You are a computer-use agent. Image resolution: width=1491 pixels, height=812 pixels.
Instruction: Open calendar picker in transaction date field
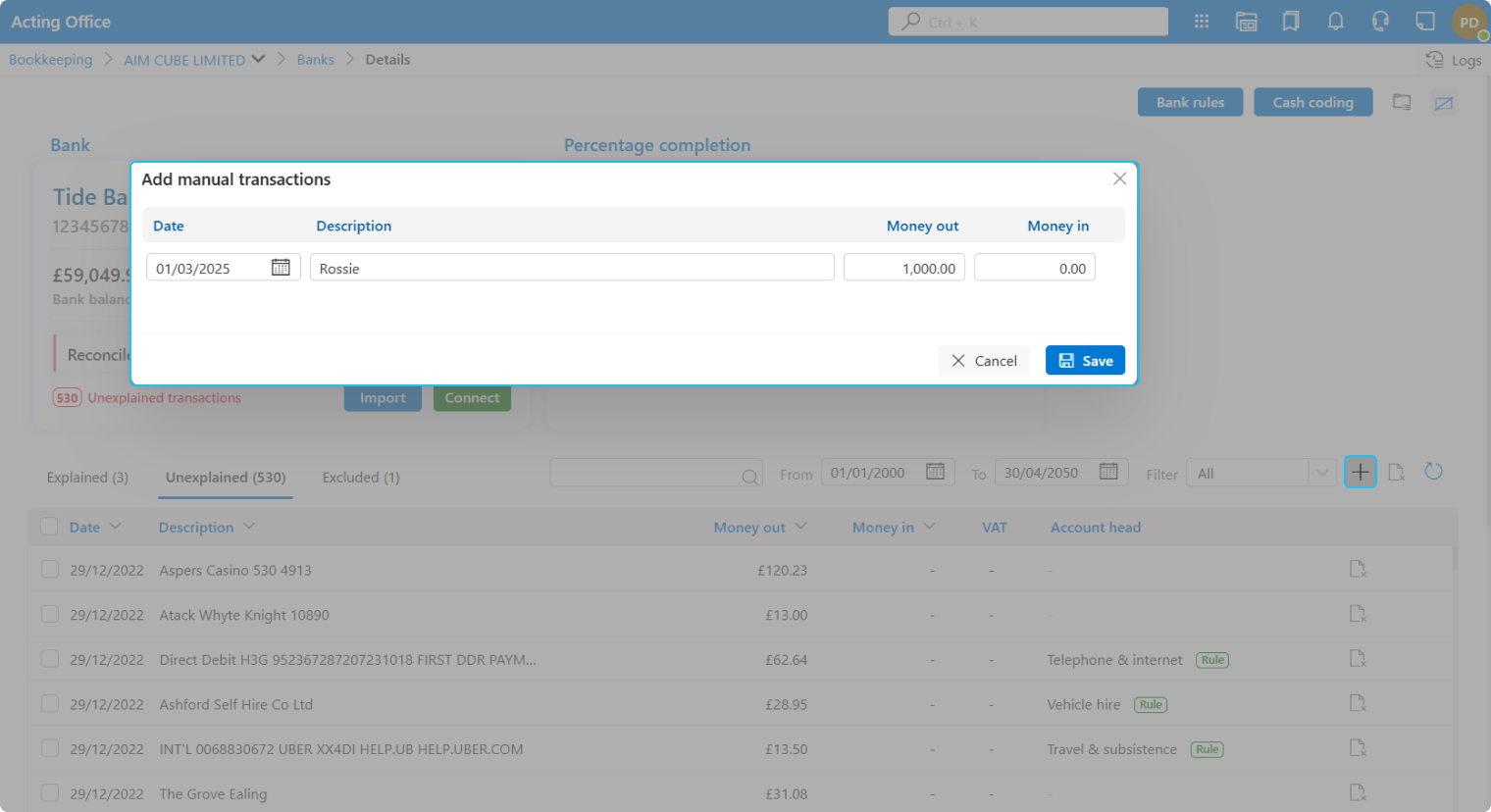pyautogui.click(x=281, y=268)
